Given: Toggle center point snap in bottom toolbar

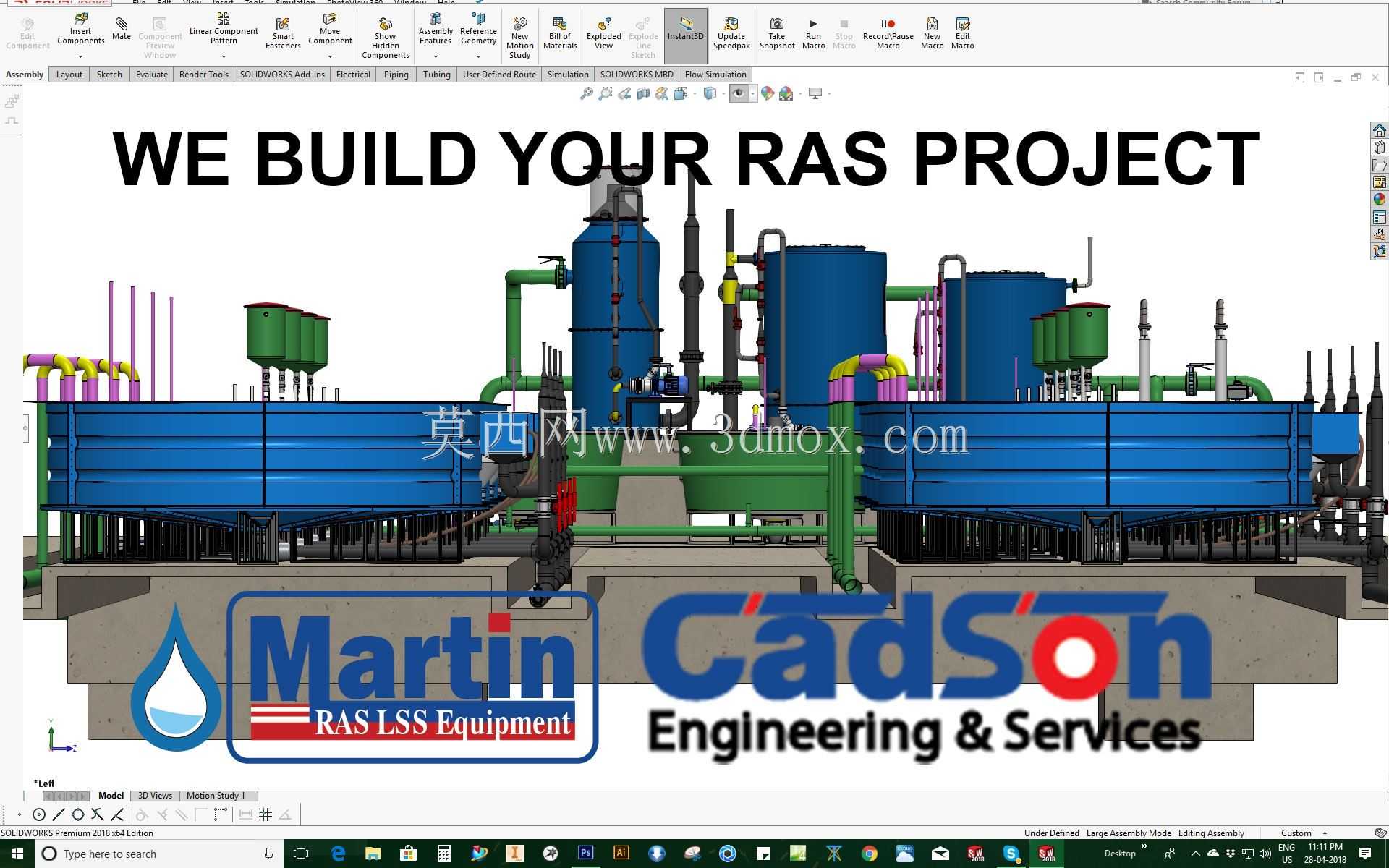Looking at the screenshot, I should click(x=39, y=814).
